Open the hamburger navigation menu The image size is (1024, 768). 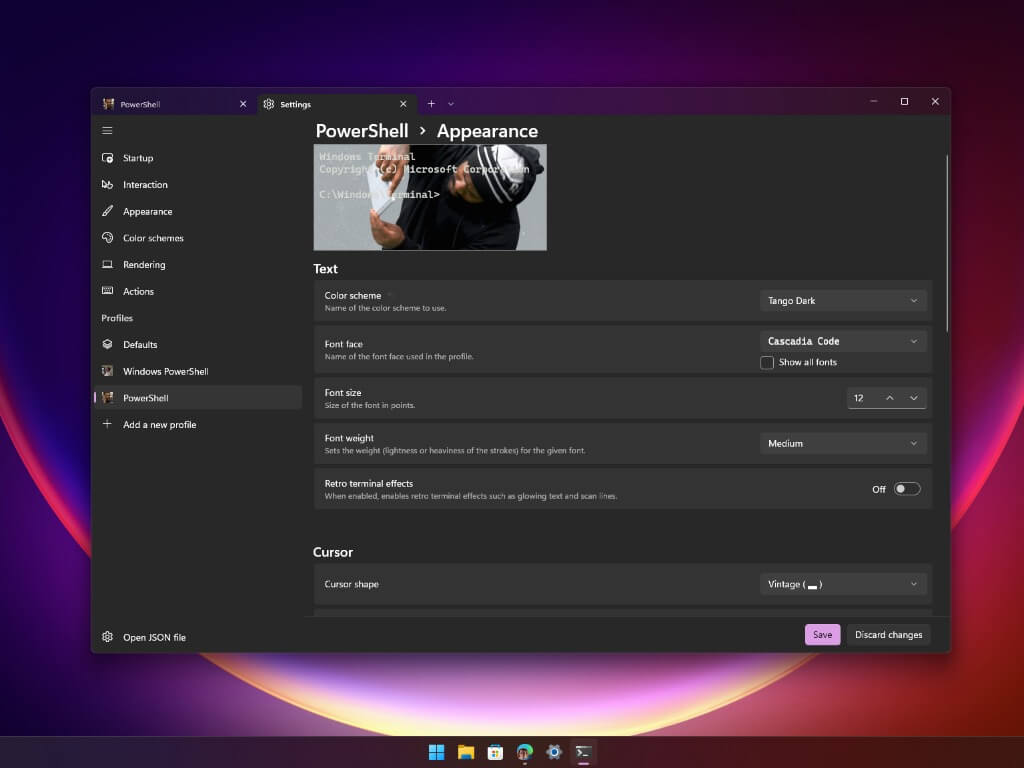point(107,131)
